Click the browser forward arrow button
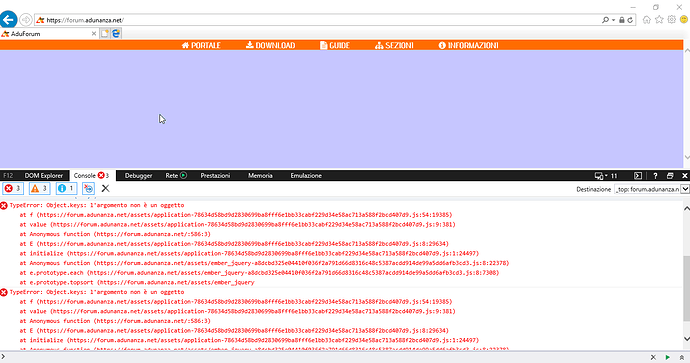Viewport: 690px width, 363px height. [26, 20]
